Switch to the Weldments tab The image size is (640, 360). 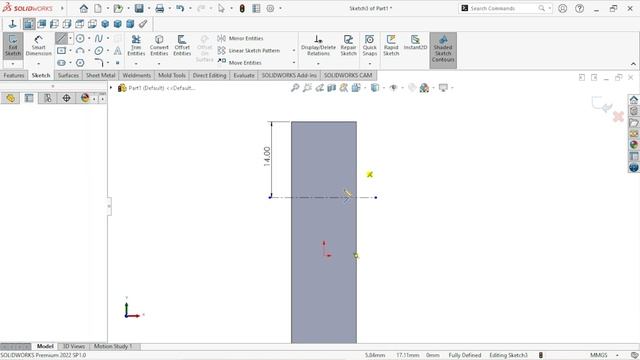coord(137,76)
